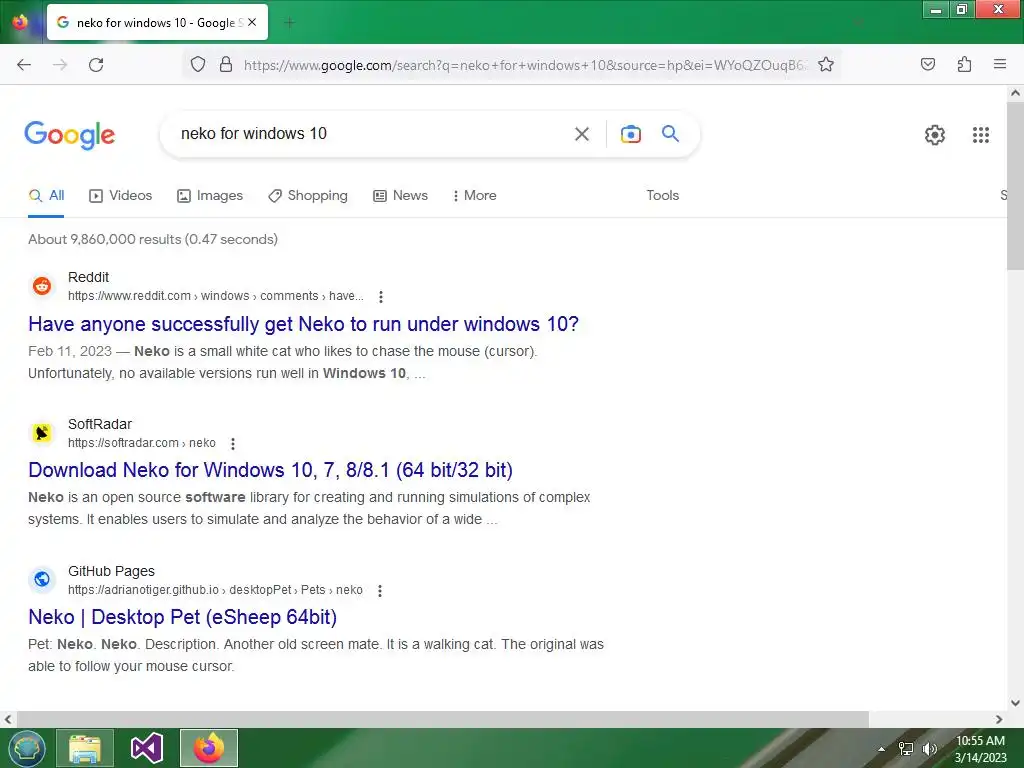Switch to the Videos tab
Viewport: 1024px width, 768px height.
(x=121, y=195)
